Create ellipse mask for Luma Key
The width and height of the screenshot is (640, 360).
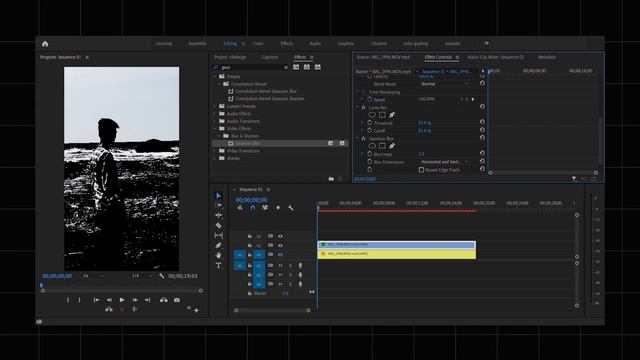pyautogui.click(x=372, y=115)
